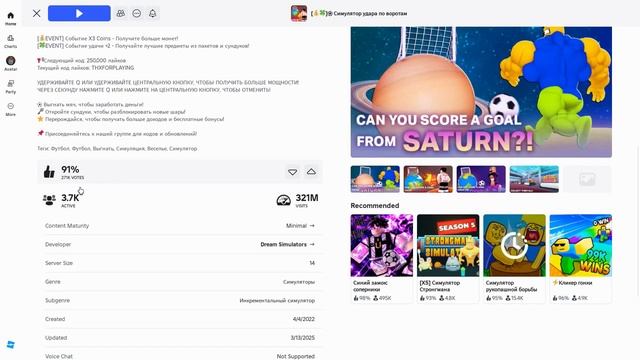The image size is (640, 360).
Task: Click the Voice Chat Not Supported row
Action: coord(180,356)
